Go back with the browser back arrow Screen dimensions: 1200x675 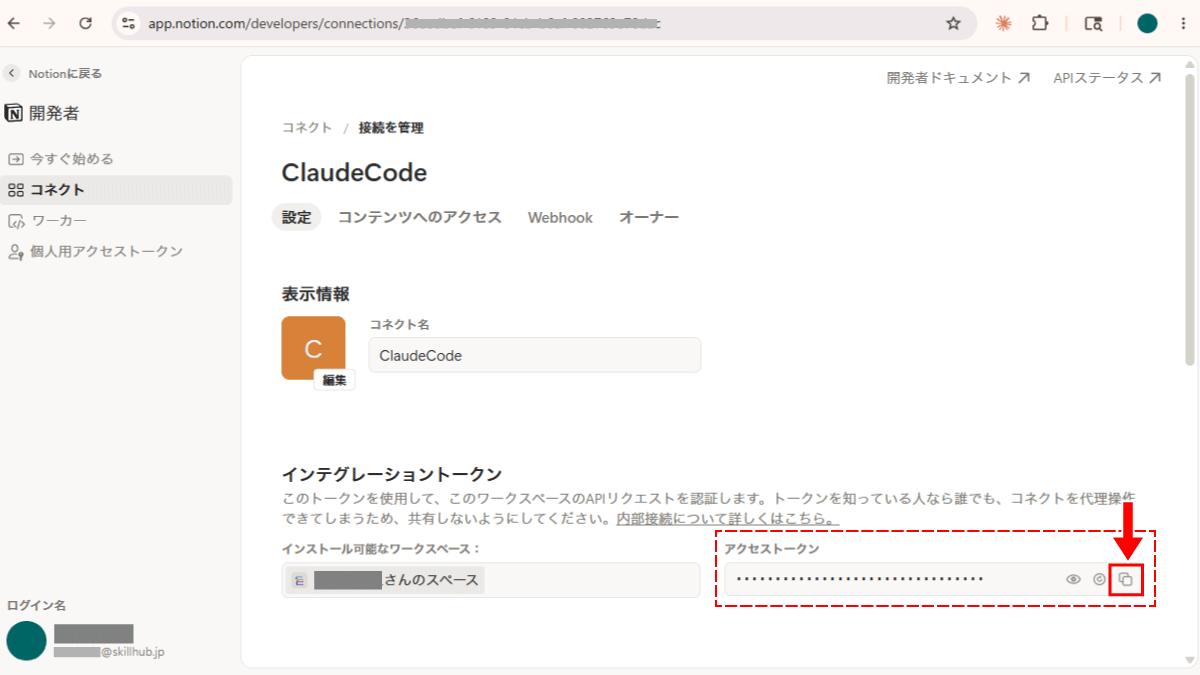(14, 23)
